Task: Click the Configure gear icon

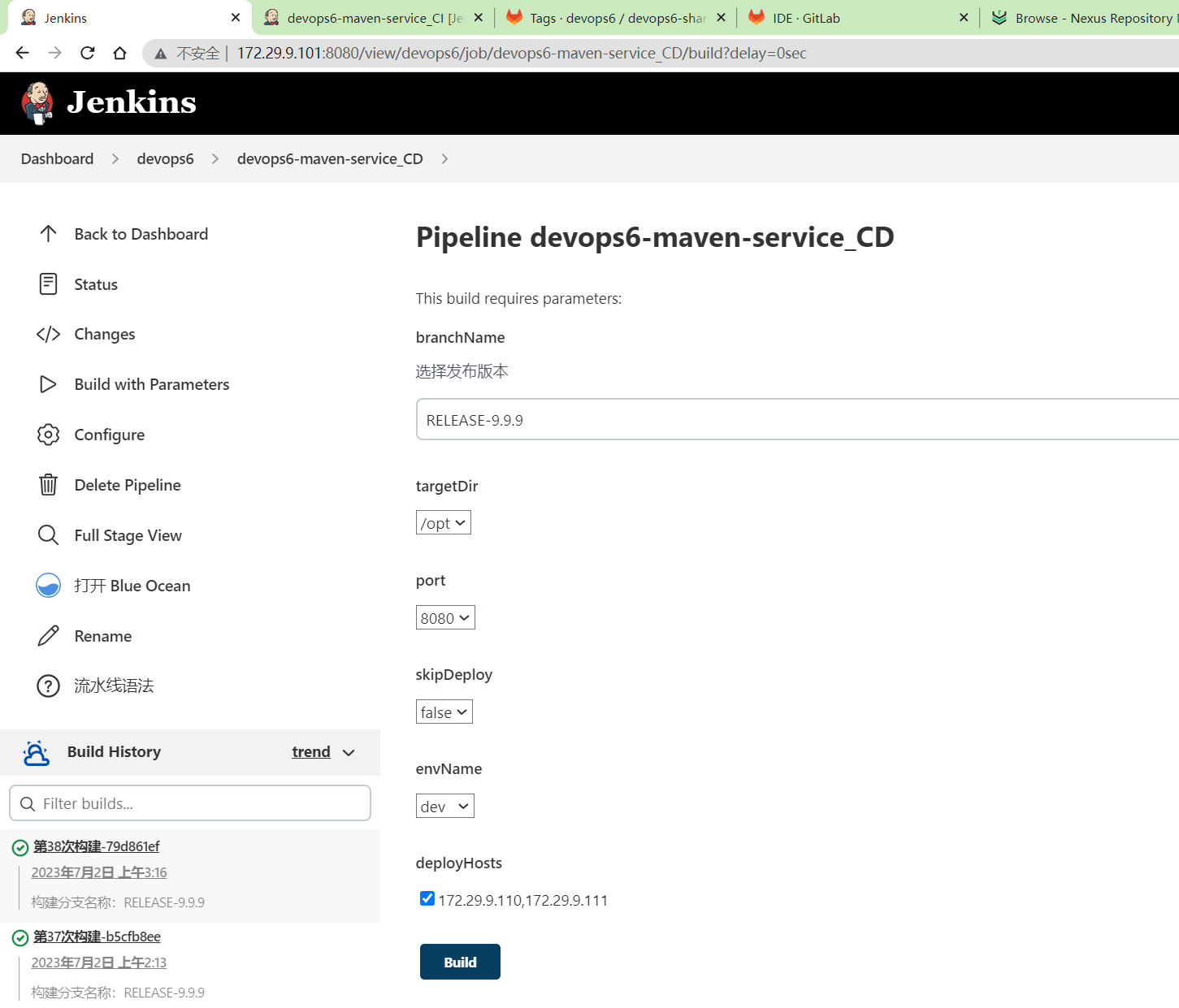Action: coord(48,435)
